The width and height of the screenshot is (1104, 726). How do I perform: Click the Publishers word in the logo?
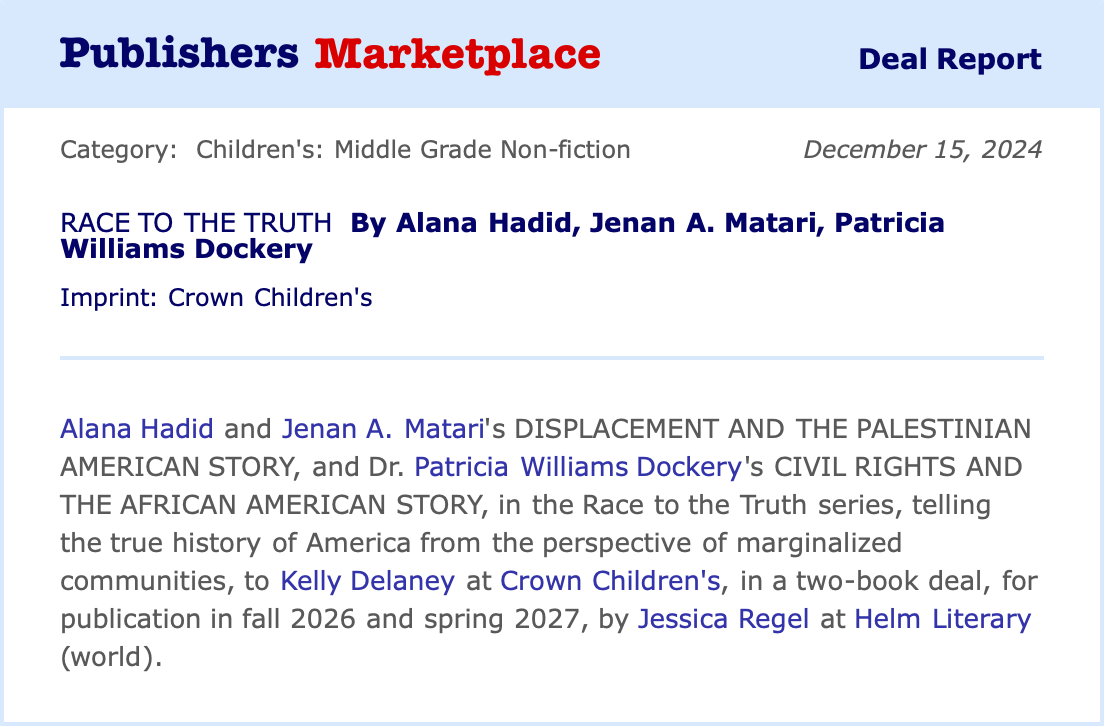point(179,53)
